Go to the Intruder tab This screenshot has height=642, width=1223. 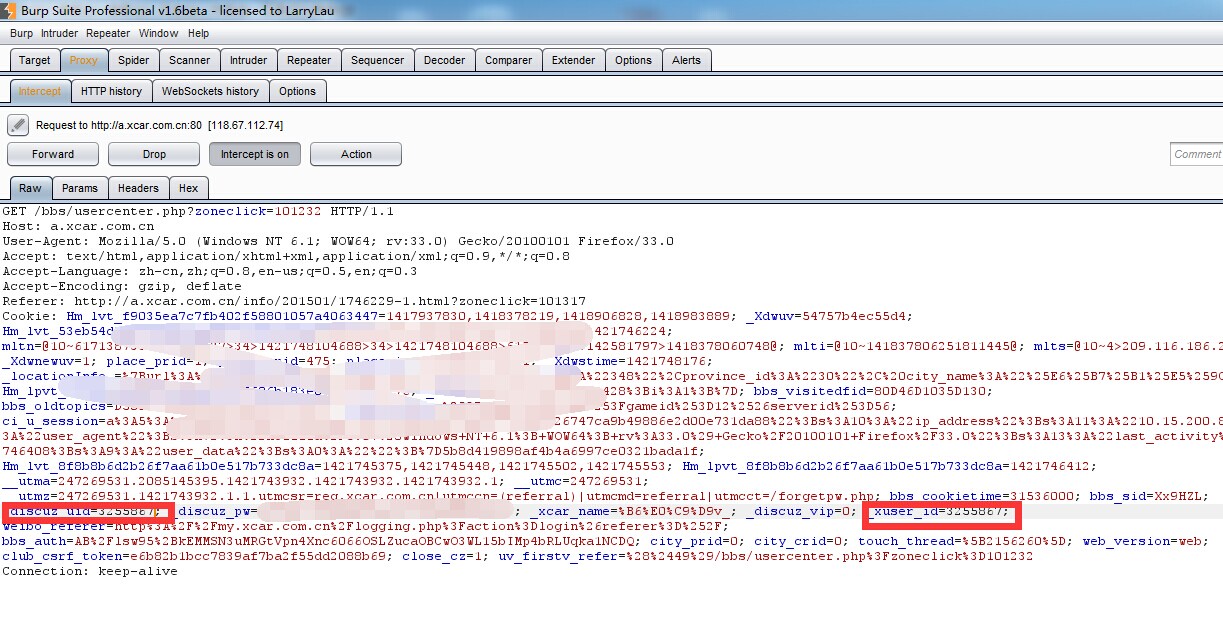pos(248,60)
